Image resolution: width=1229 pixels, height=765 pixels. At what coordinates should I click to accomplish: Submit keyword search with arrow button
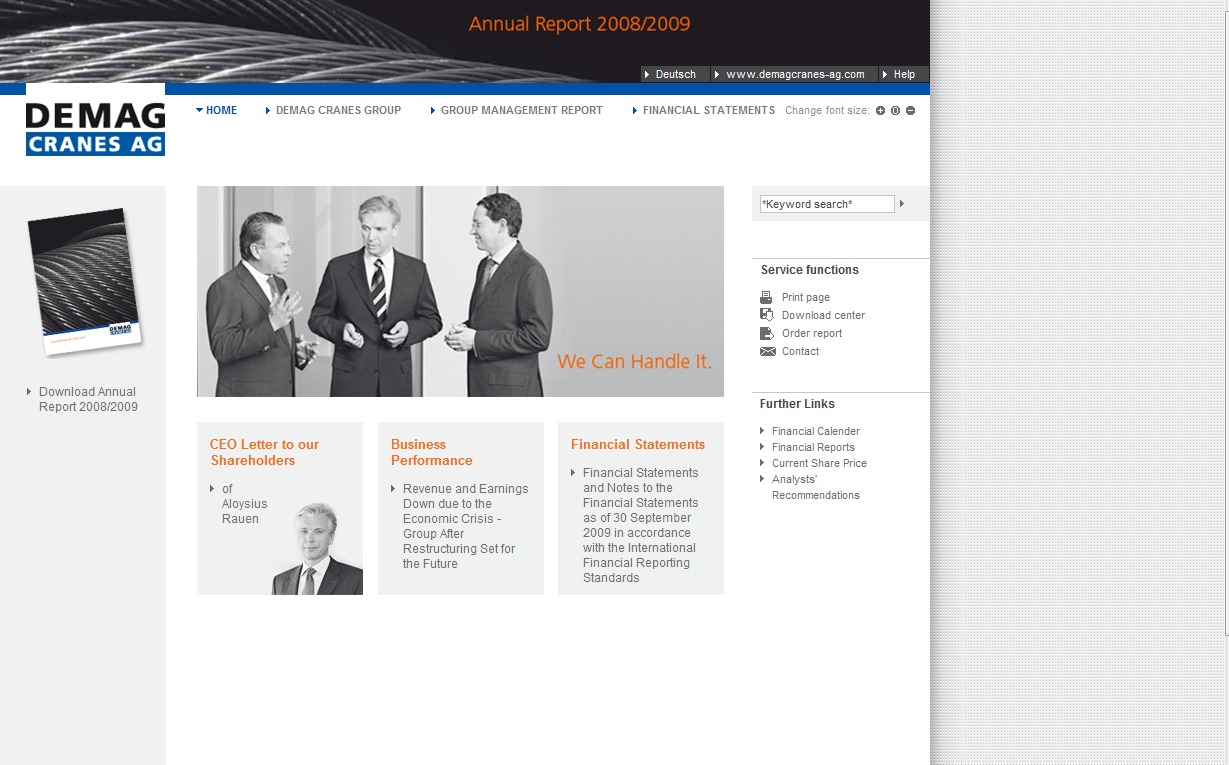(x=902, y=204)
